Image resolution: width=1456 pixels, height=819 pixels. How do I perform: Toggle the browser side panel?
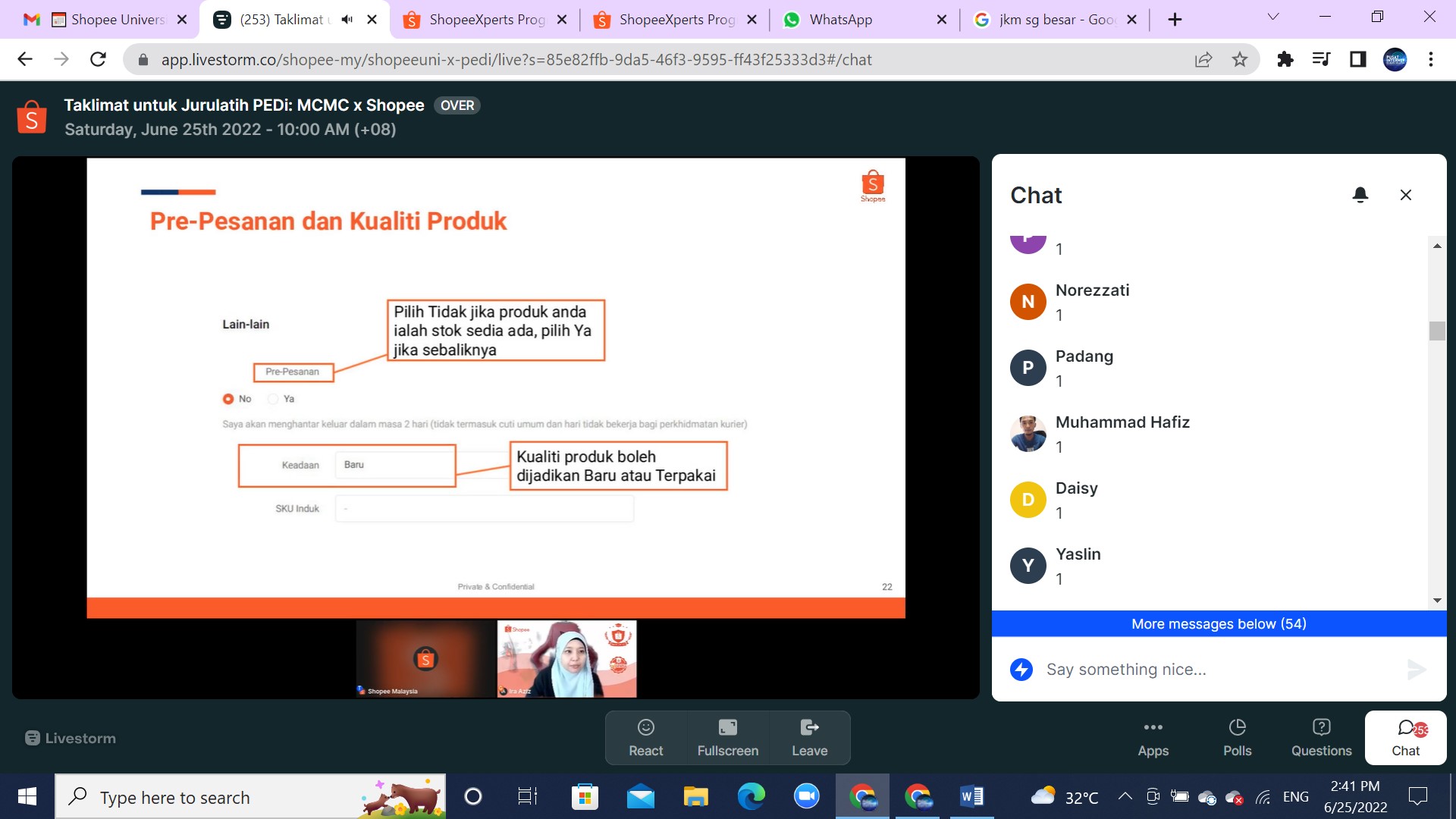point(1357,59)
